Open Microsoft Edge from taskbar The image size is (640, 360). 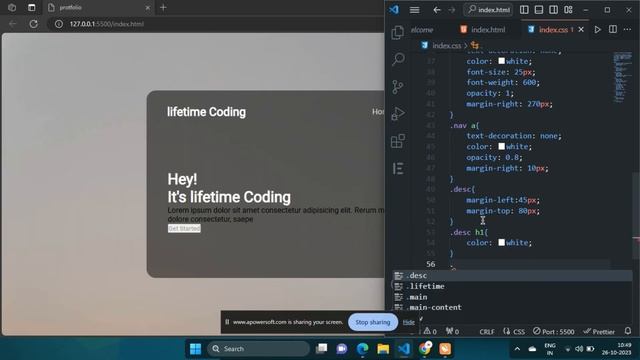tap(362, 349)
